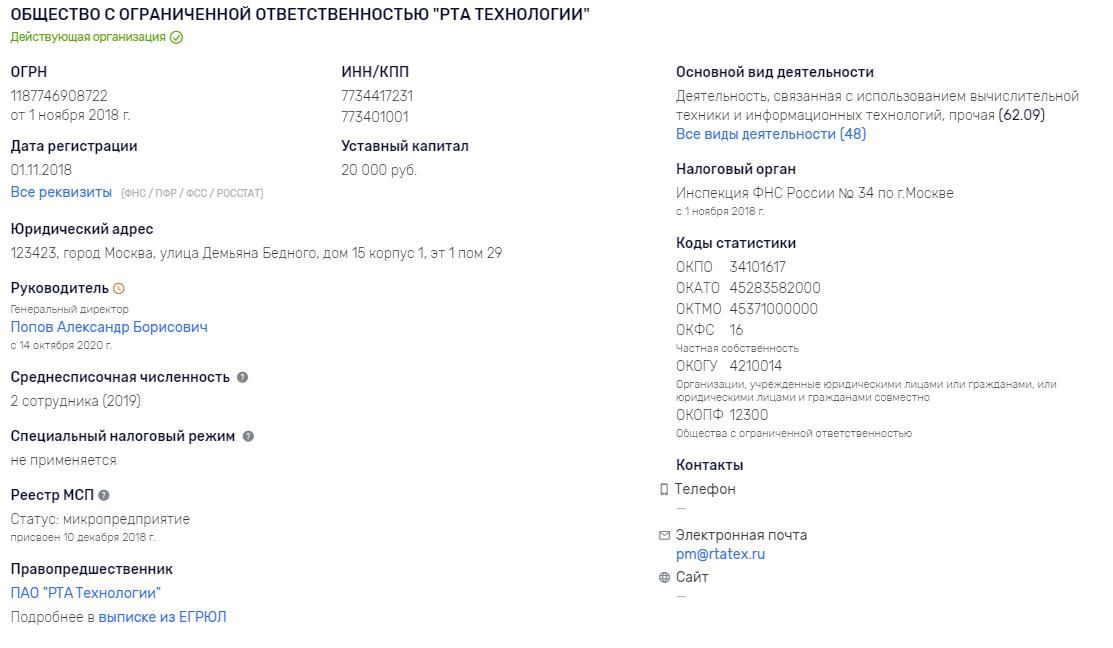Click the green active organization checkmark icon
1113x648 pixels.
[x=177, y=38]
